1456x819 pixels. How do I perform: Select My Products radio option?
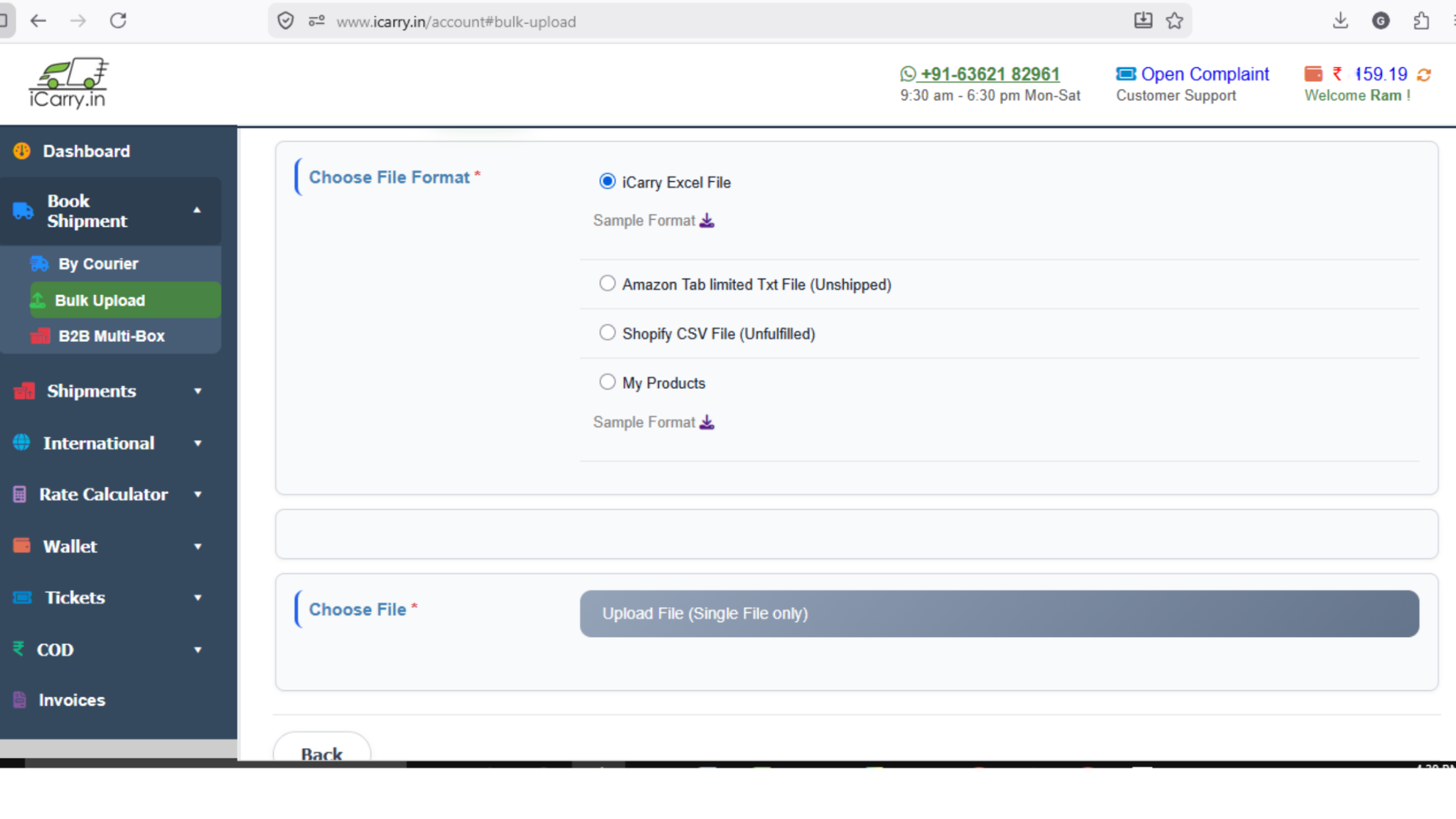tap(607, 382)
